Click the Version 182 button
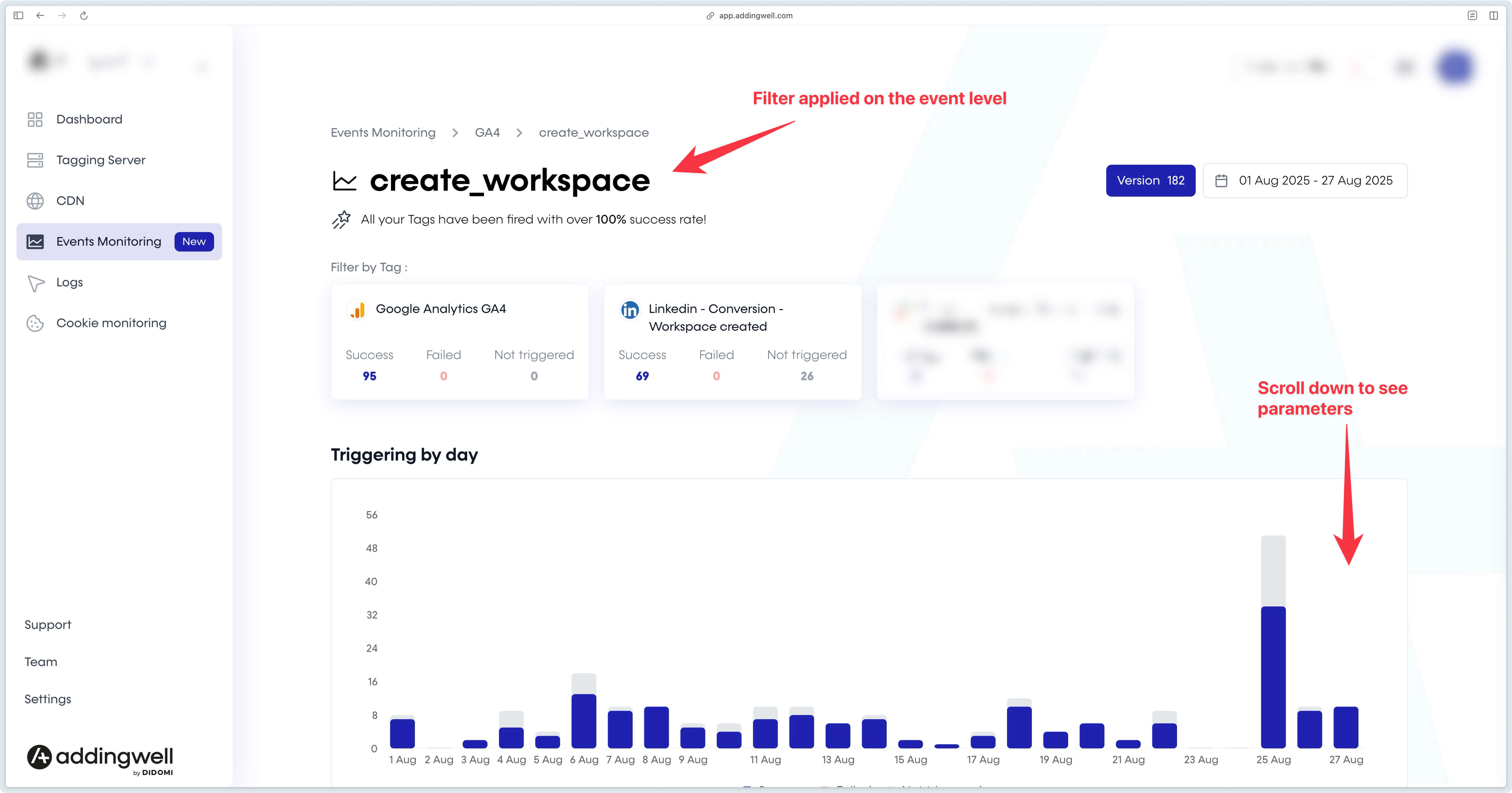1512x793 pixels. 1151,181
